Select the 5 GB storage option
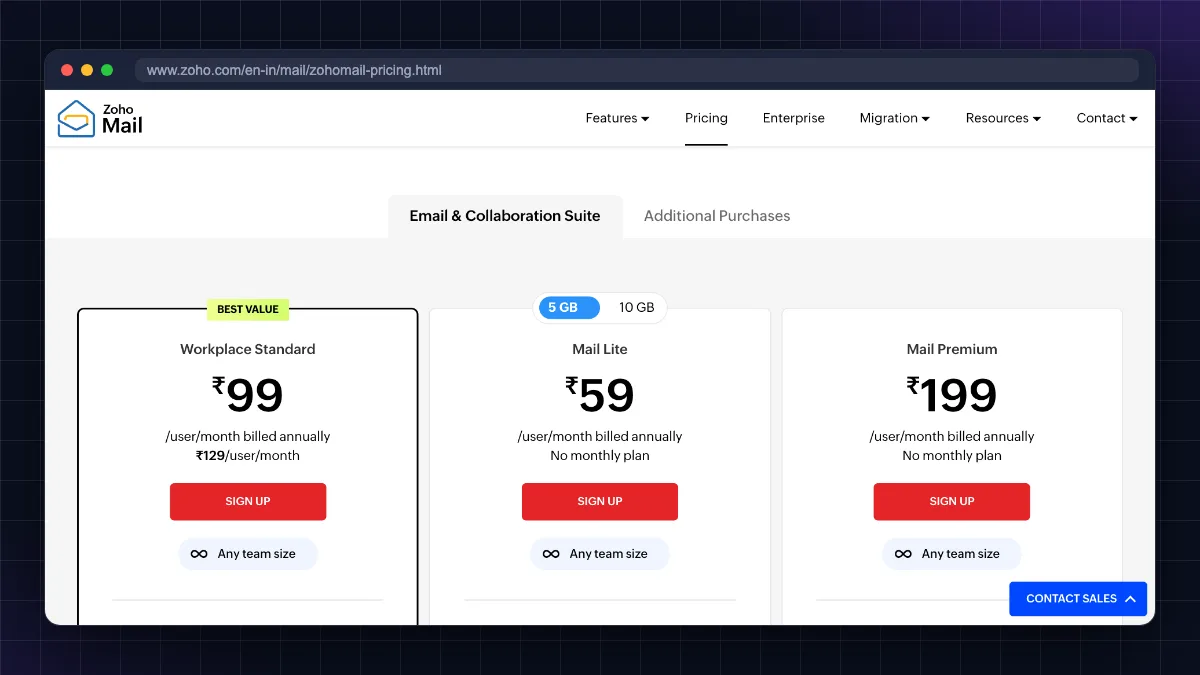The width and height of the screenshot is (1200, 675). [569, 308]
